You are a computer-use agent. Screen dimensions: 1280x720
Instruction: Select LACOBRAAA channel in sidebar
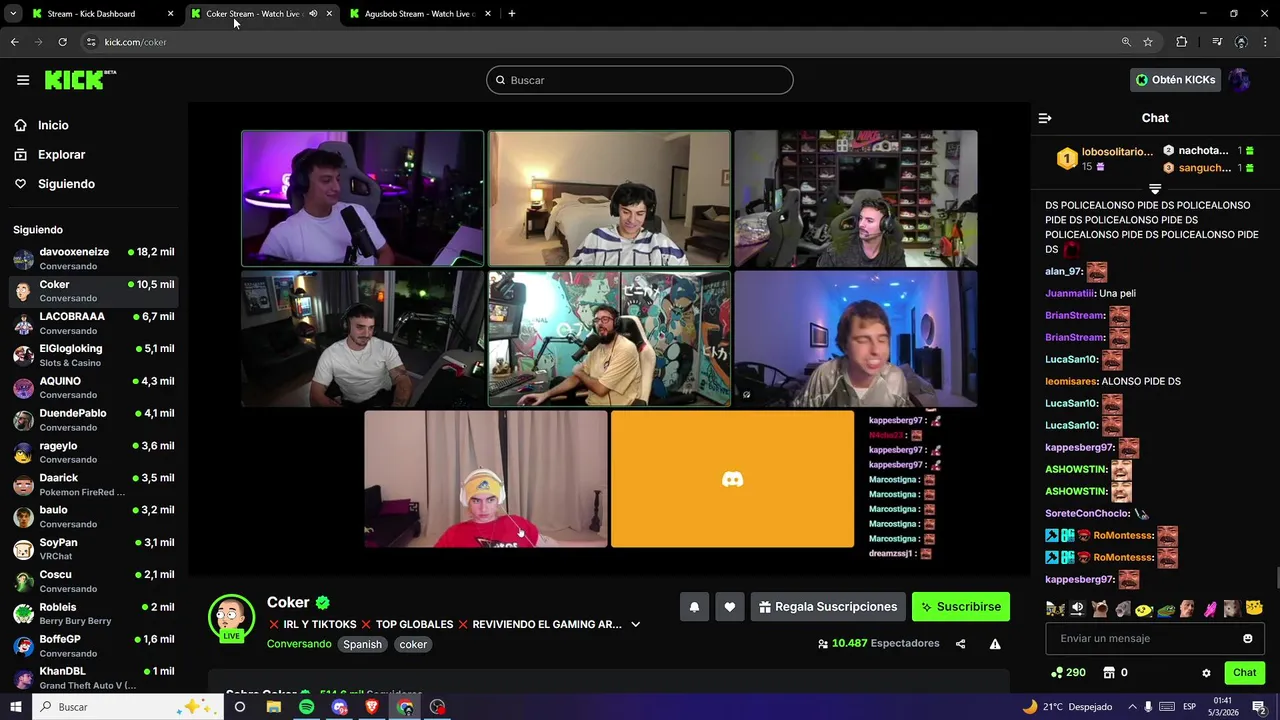93,323
